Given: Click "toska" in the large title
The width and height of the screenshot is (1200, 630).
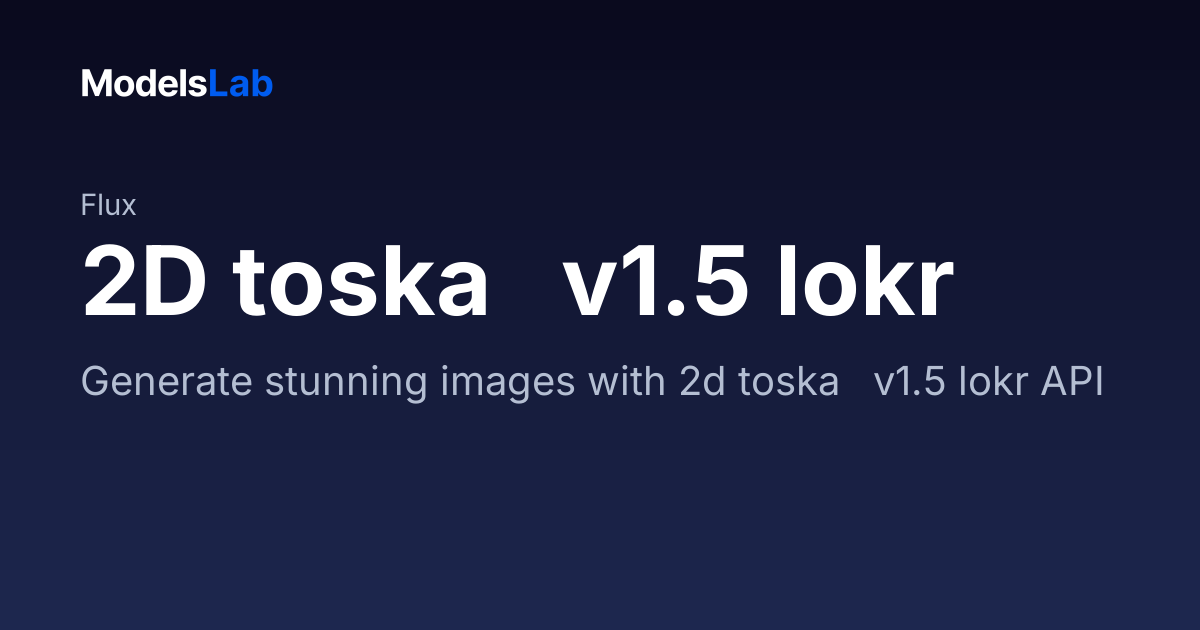Looking at the screenshot, I should point(361,281).
